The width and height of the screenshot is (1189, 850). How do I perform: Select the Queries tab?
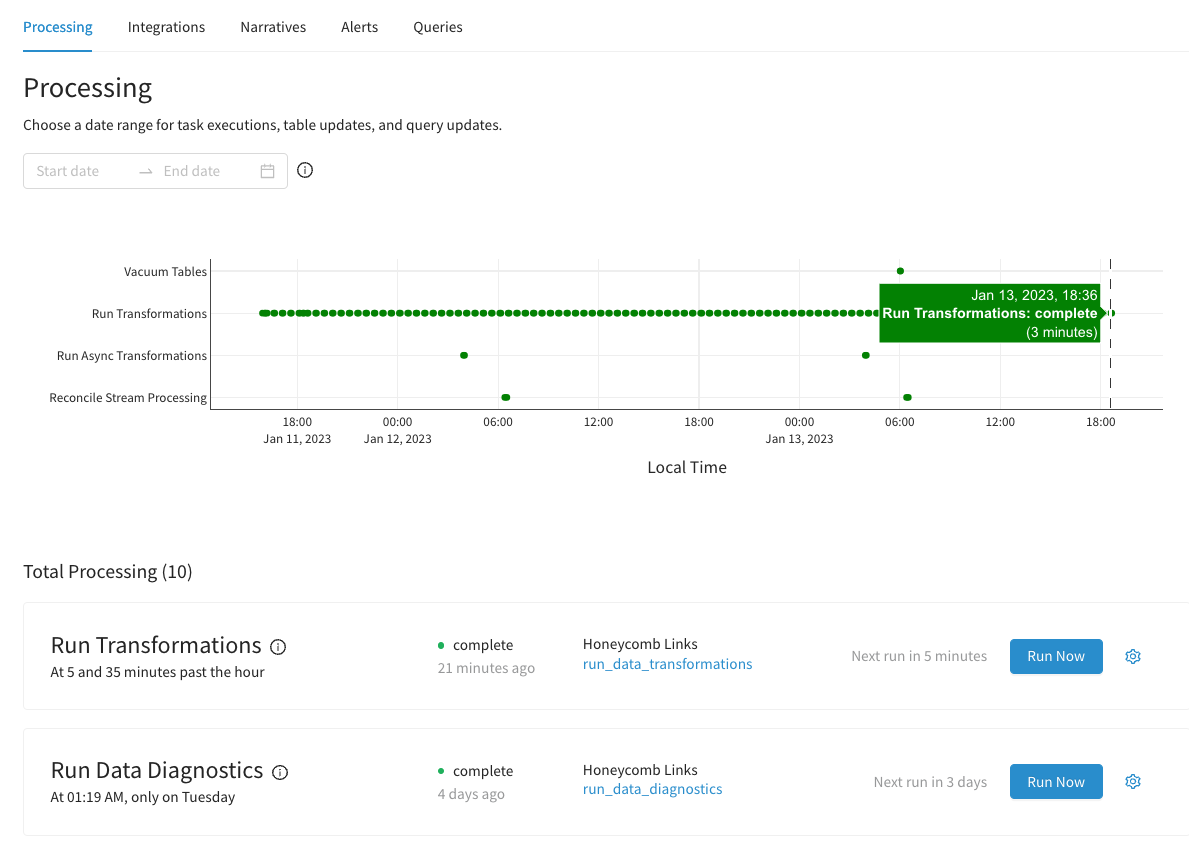coord(438,27)
